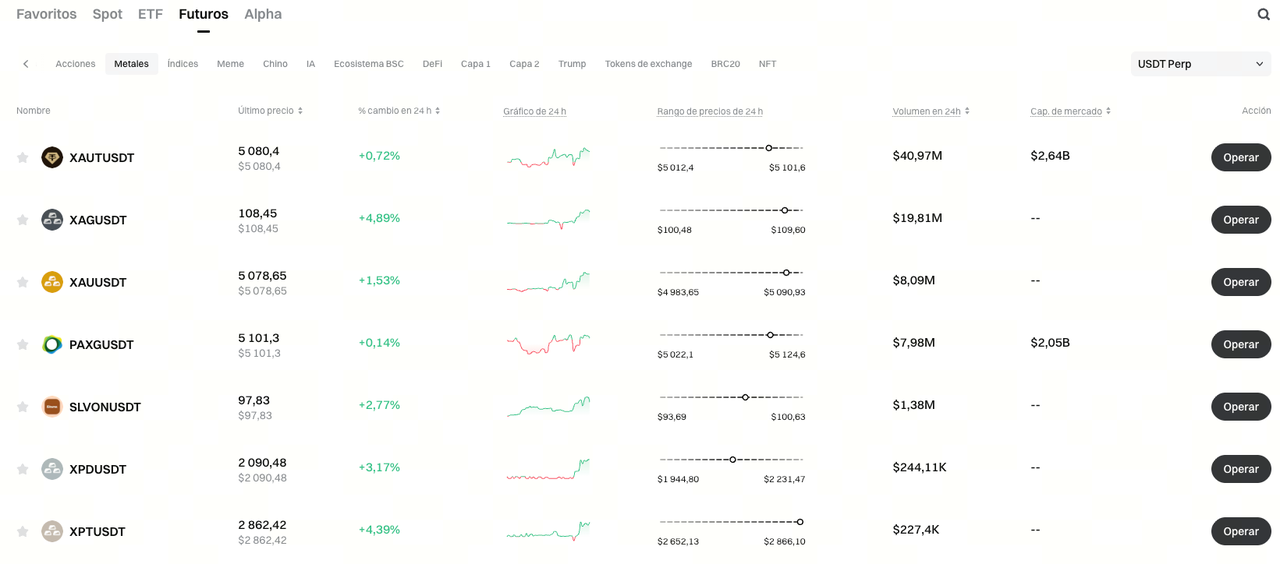Select the Índices category tab
This screenshot has width=1280, height=564.
point(182,64)
